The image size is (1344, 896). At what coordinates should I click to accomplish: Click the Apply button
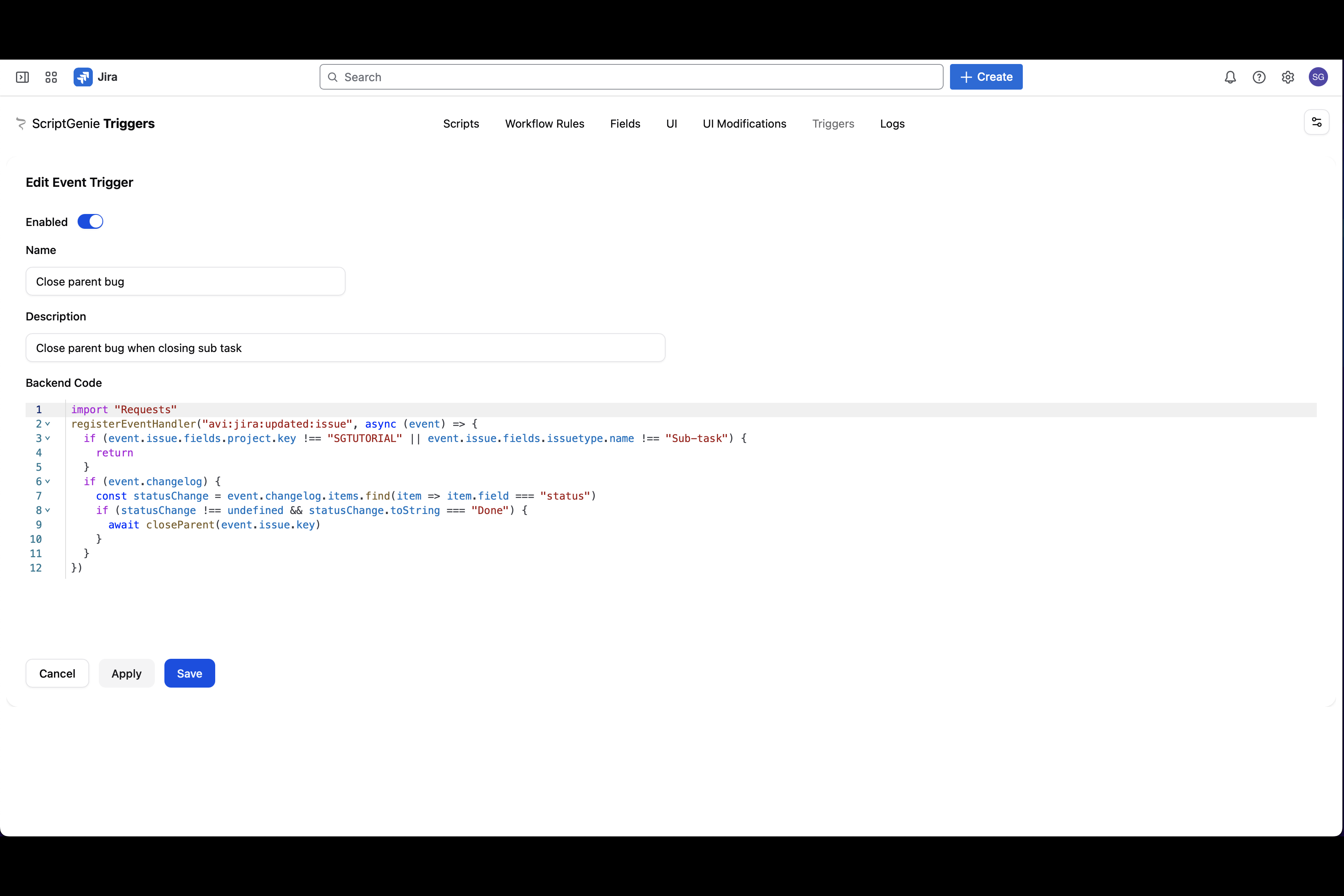pos(126,674)
